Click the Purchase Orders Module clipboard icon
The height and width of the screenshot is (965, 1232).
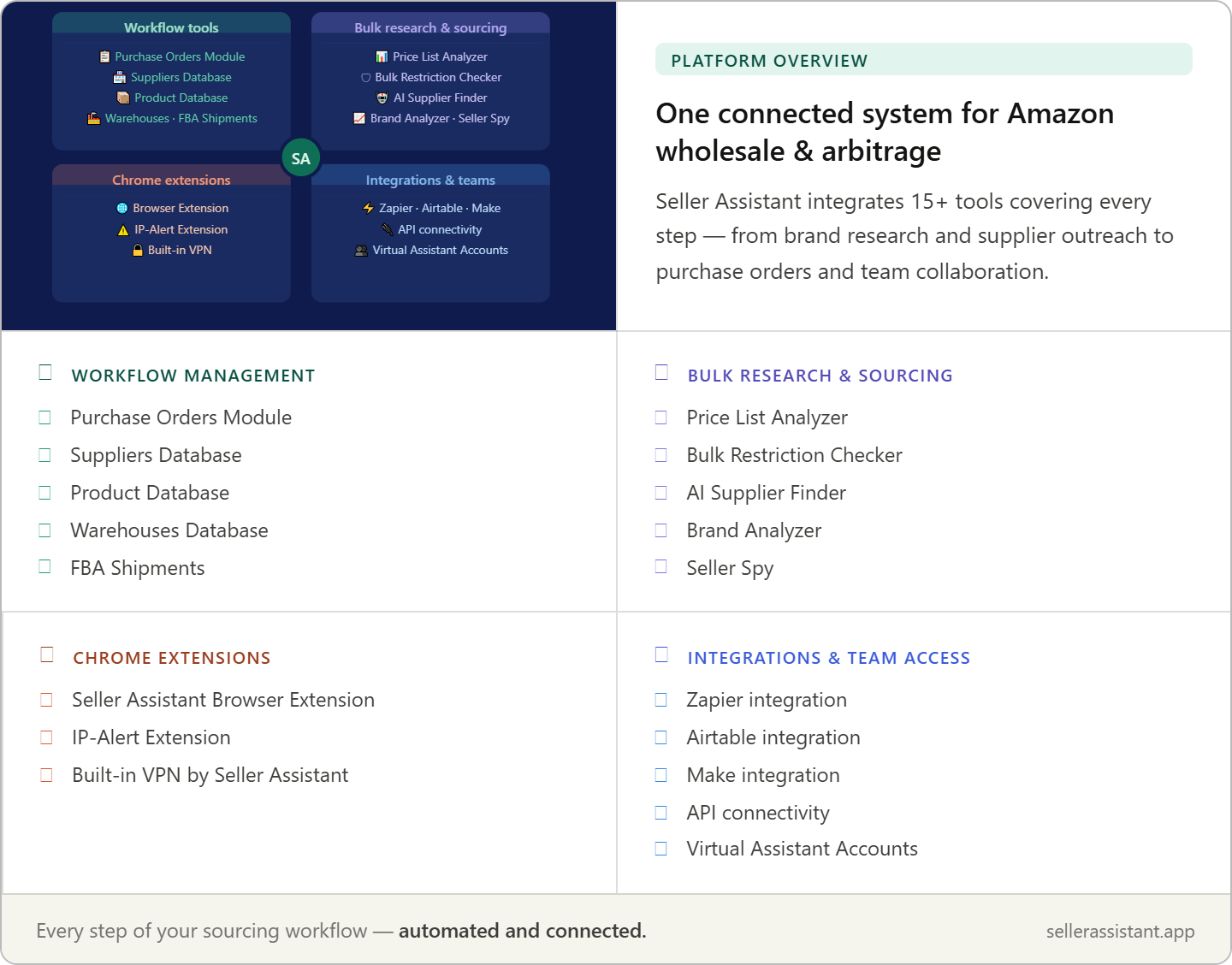tap(105, 56)
